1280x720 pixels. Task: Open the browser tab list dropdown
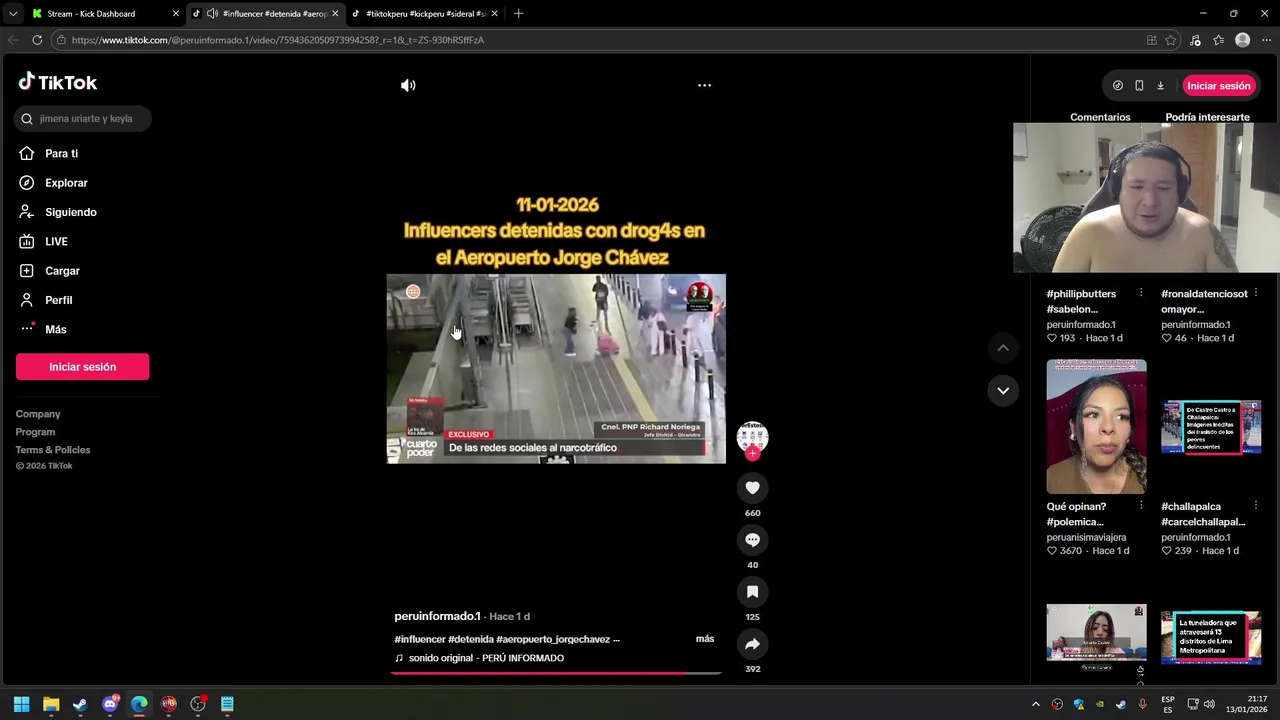click(13, 14)
